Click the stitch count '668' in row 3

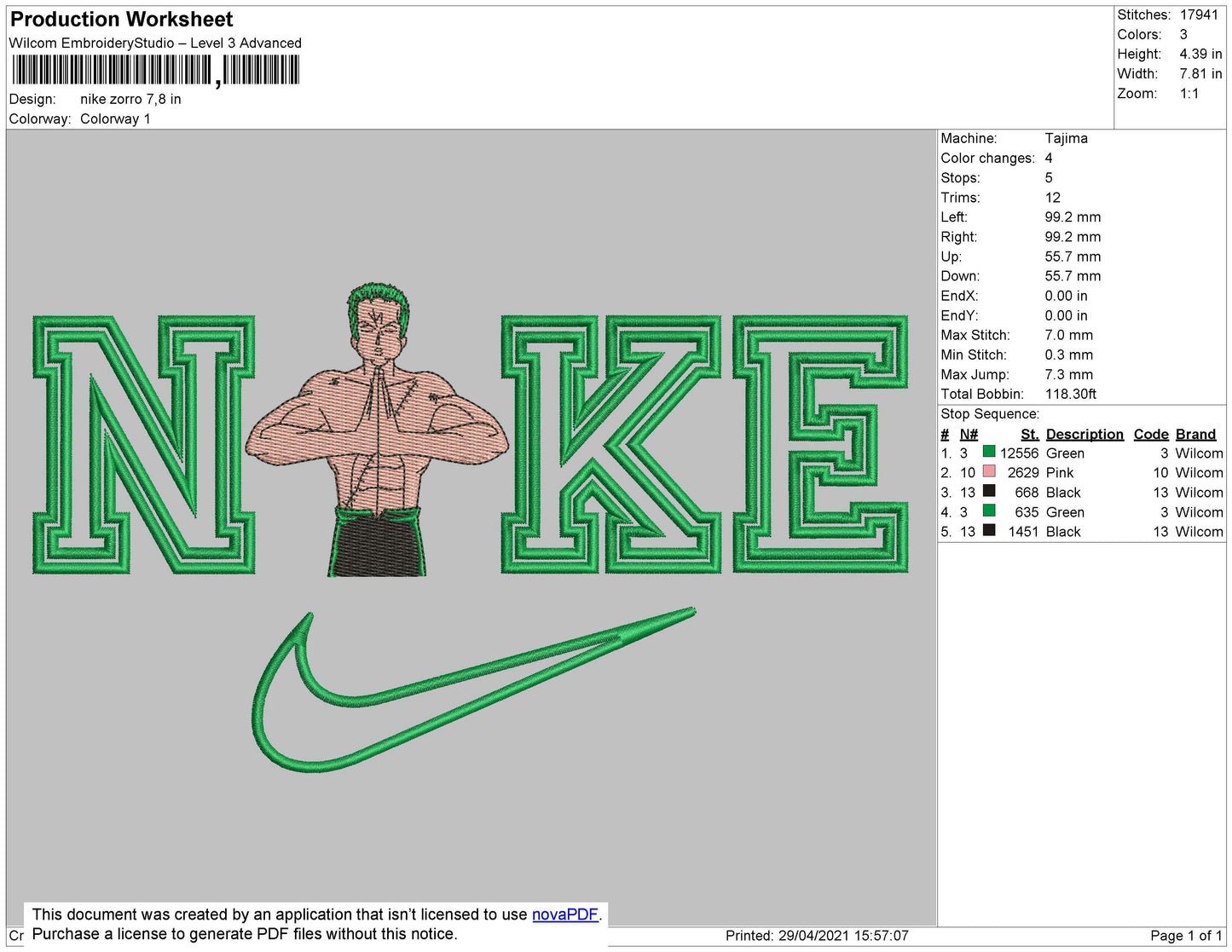click(x=1027, y=493)
